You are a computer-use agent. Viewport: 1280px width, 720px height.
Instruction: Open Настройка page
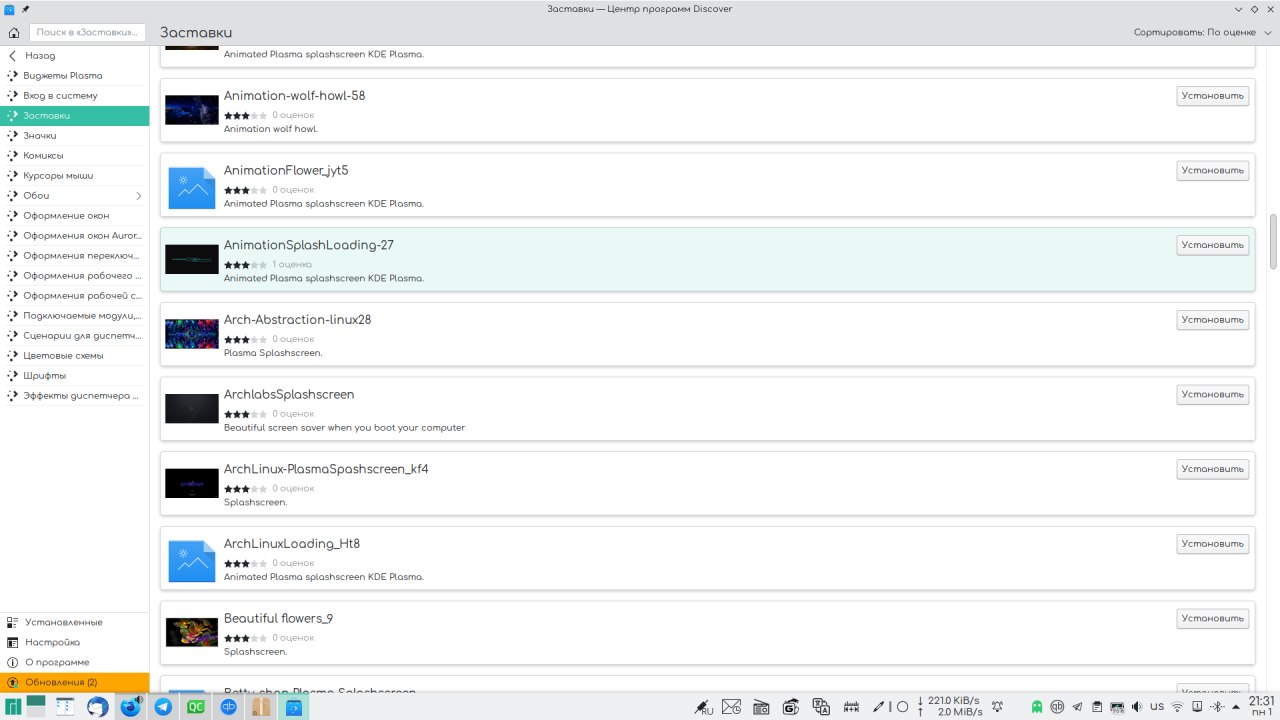click(75, 642)
